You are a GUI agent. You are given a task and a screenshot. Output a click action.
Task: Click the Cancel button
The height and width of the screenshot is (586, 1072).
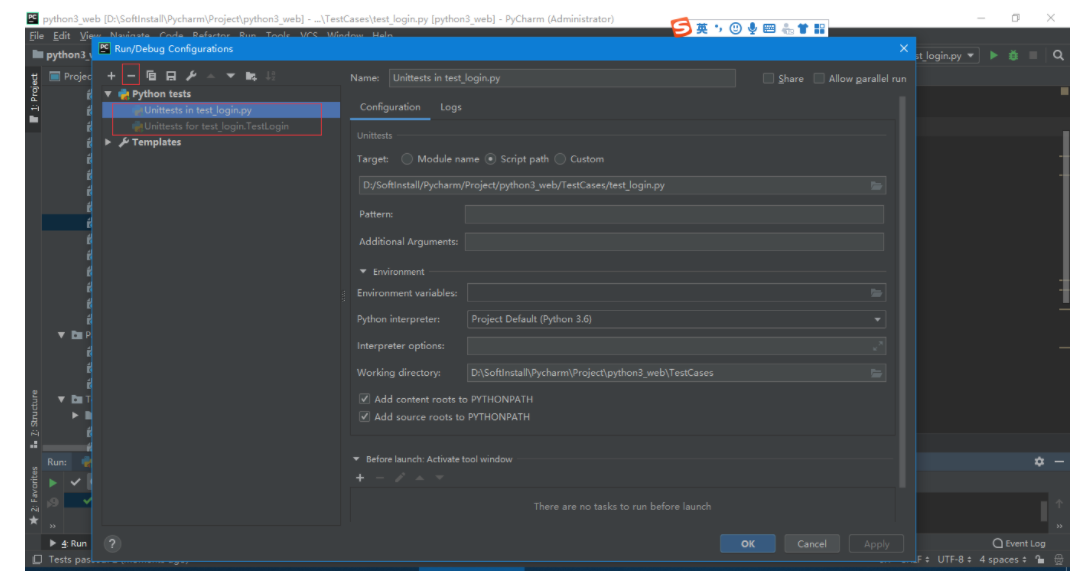(x=812, y=544)
